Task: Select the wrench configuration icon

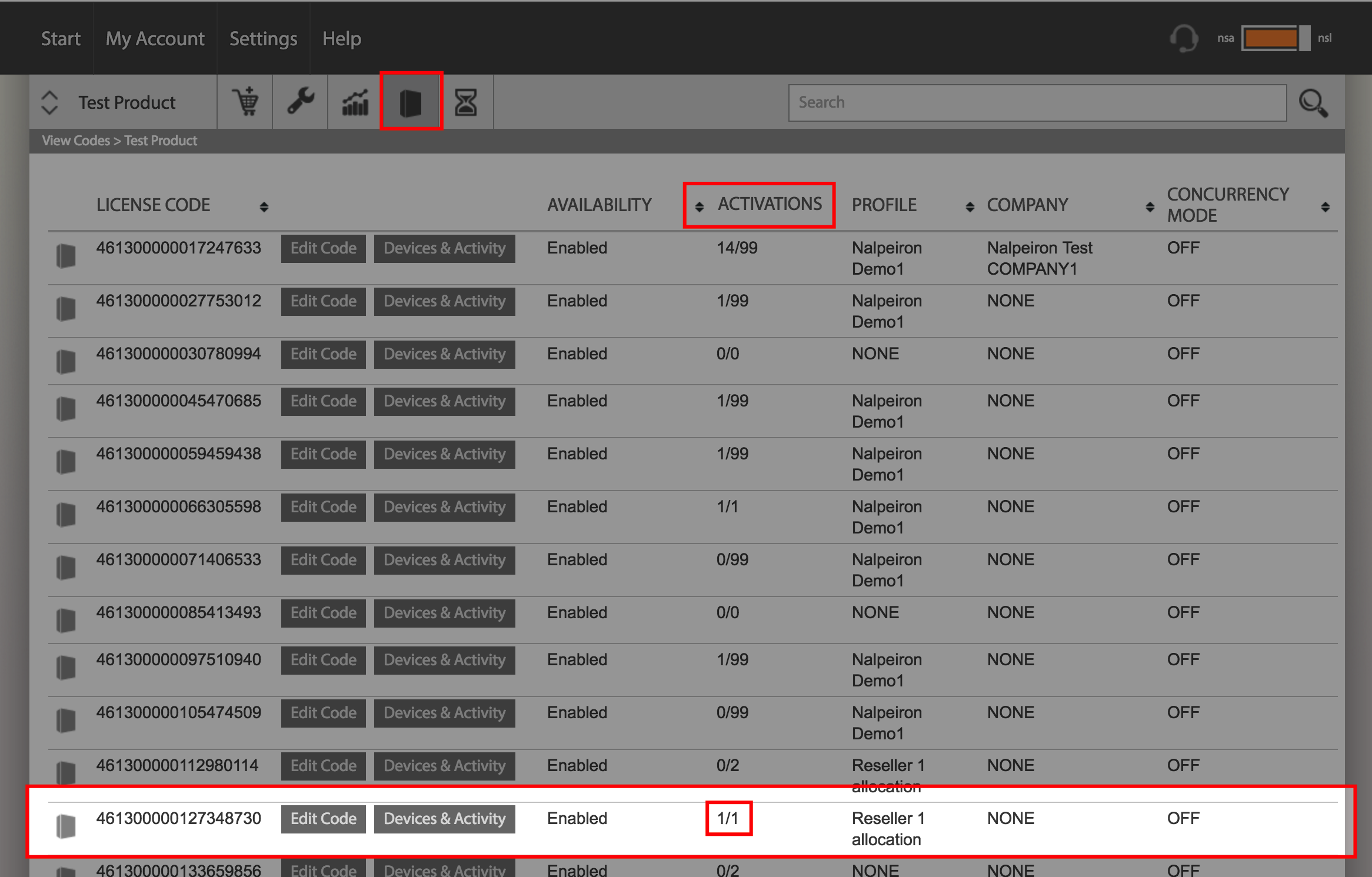Action: click(x=300, y=102)
